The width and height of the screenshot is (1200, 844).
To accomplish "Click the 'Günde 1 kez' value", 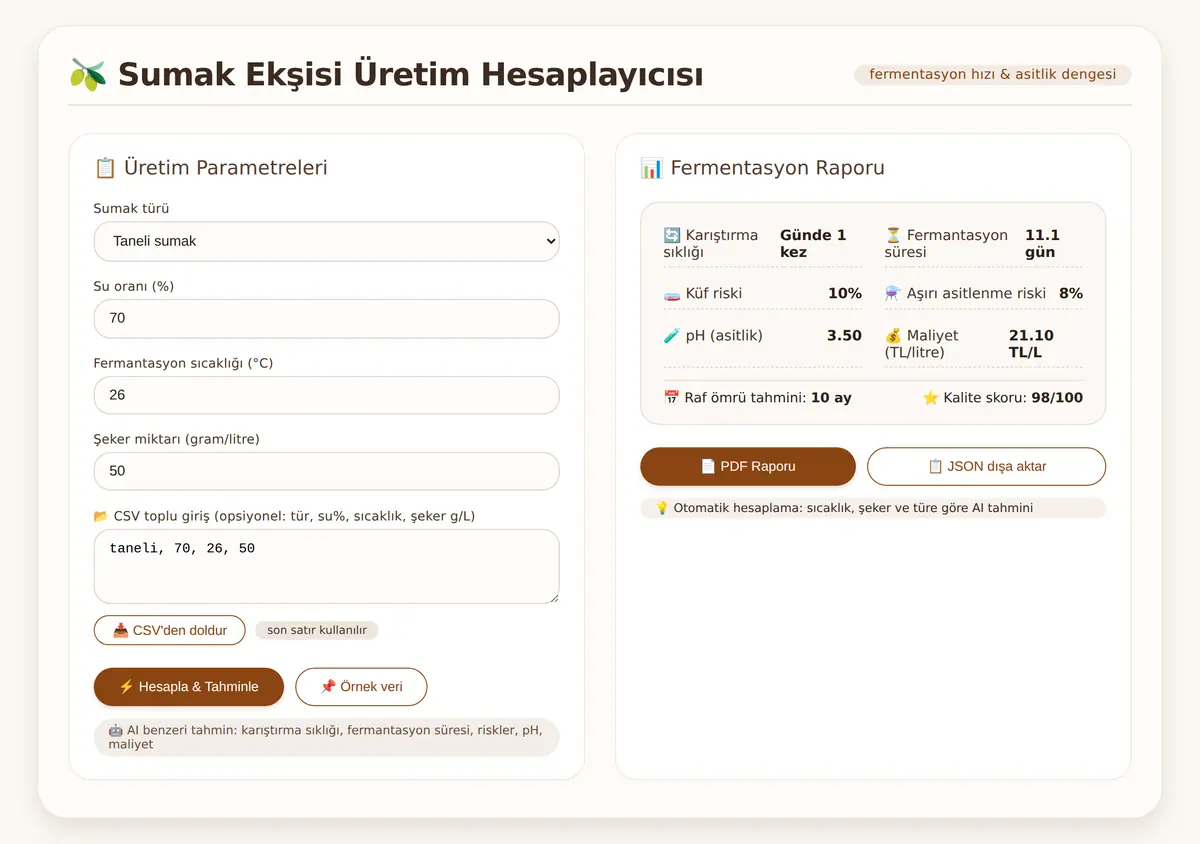I will (813, 244).
